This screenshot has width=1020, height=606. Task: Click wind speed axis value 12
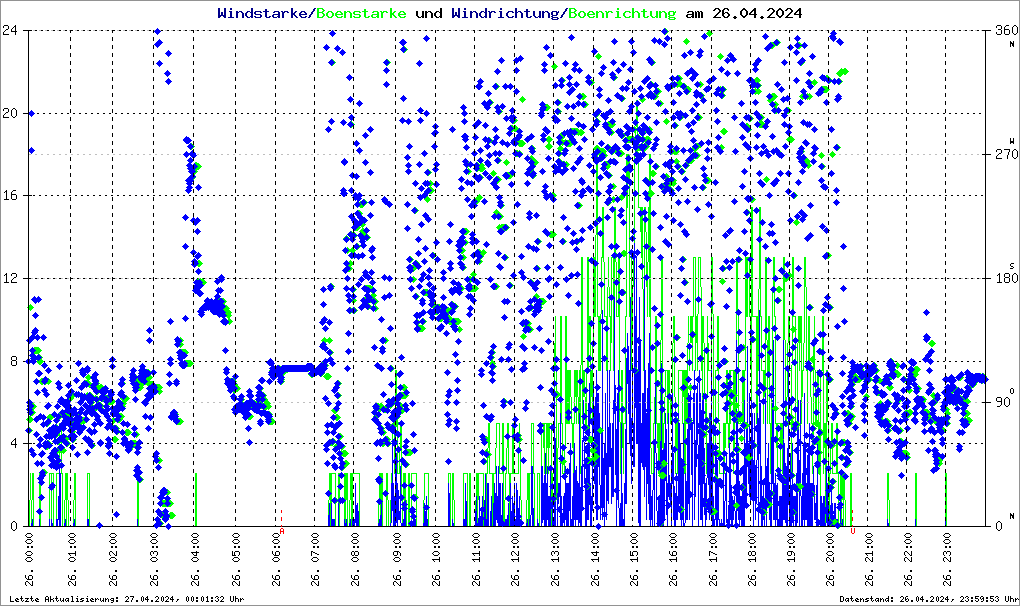(10, 278)
